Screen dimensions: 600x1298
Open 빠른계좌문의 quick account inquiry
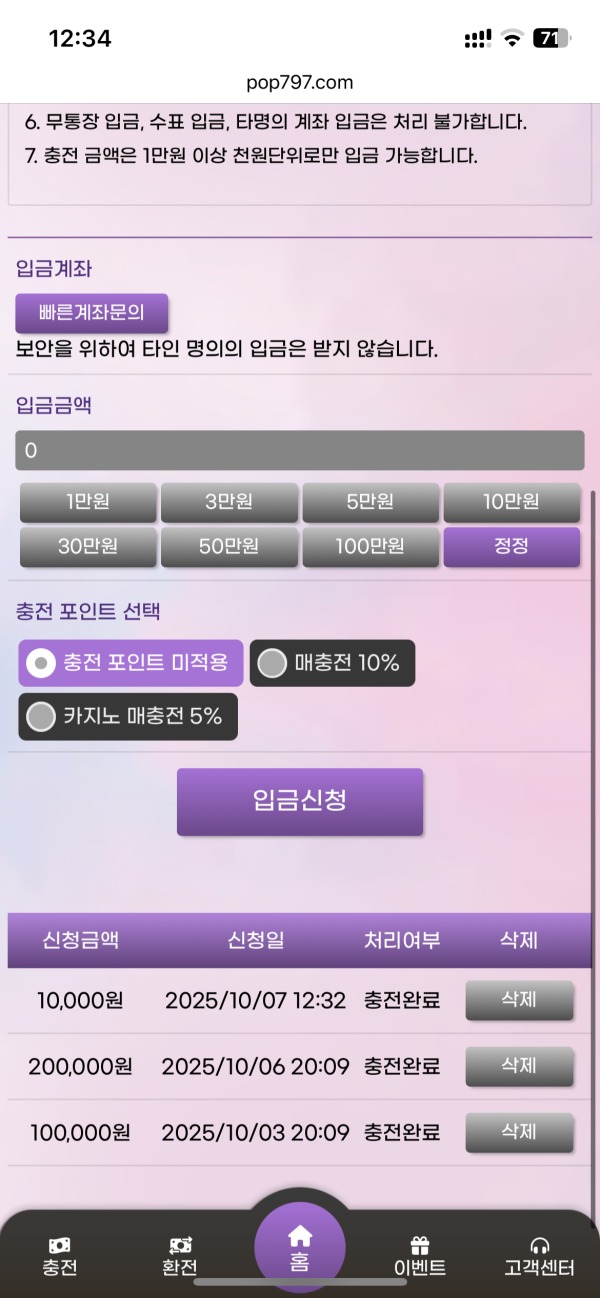pos(92,313)
